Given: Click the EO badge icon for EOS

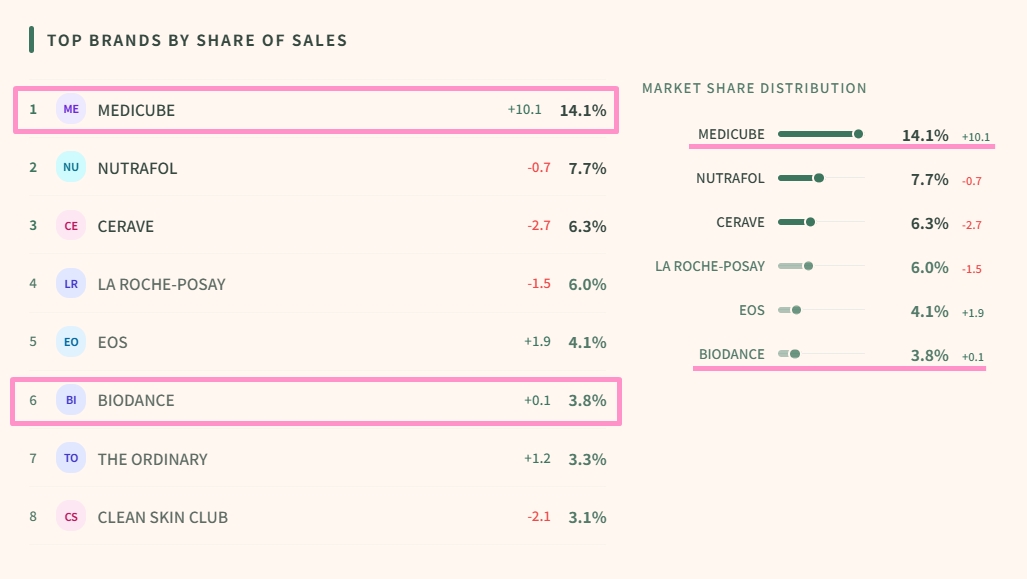Looking at the screenshot, I should pos(71,342).
